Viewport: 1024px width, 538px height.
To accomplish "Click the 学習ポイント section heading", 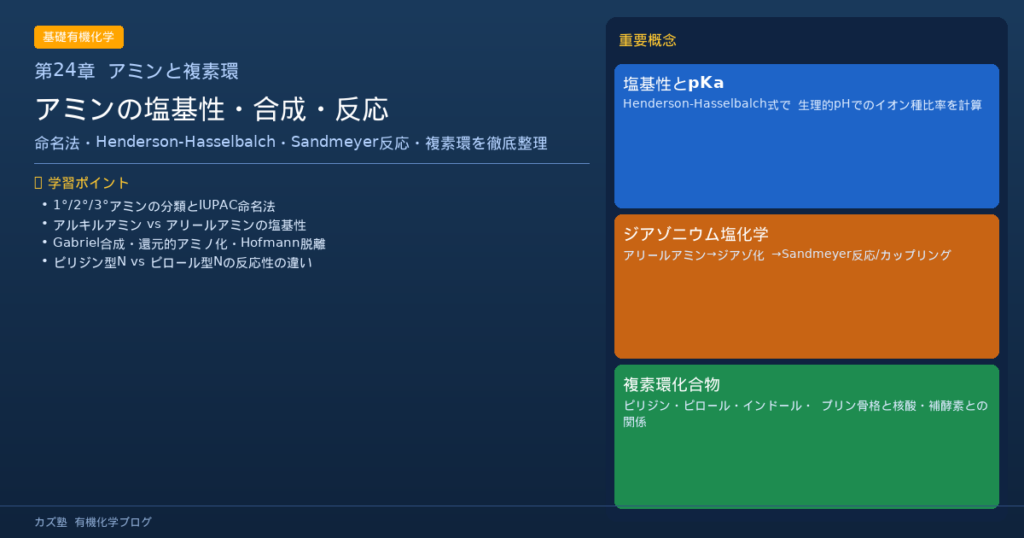I will (88, 183).
